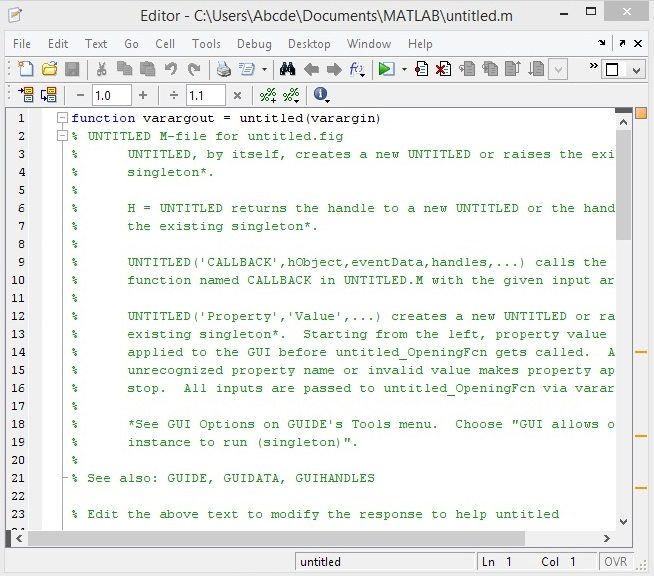The height and width of the screenshot is (580, 654).
Task: Click orange message indicator box
Action: click(641, 113)
